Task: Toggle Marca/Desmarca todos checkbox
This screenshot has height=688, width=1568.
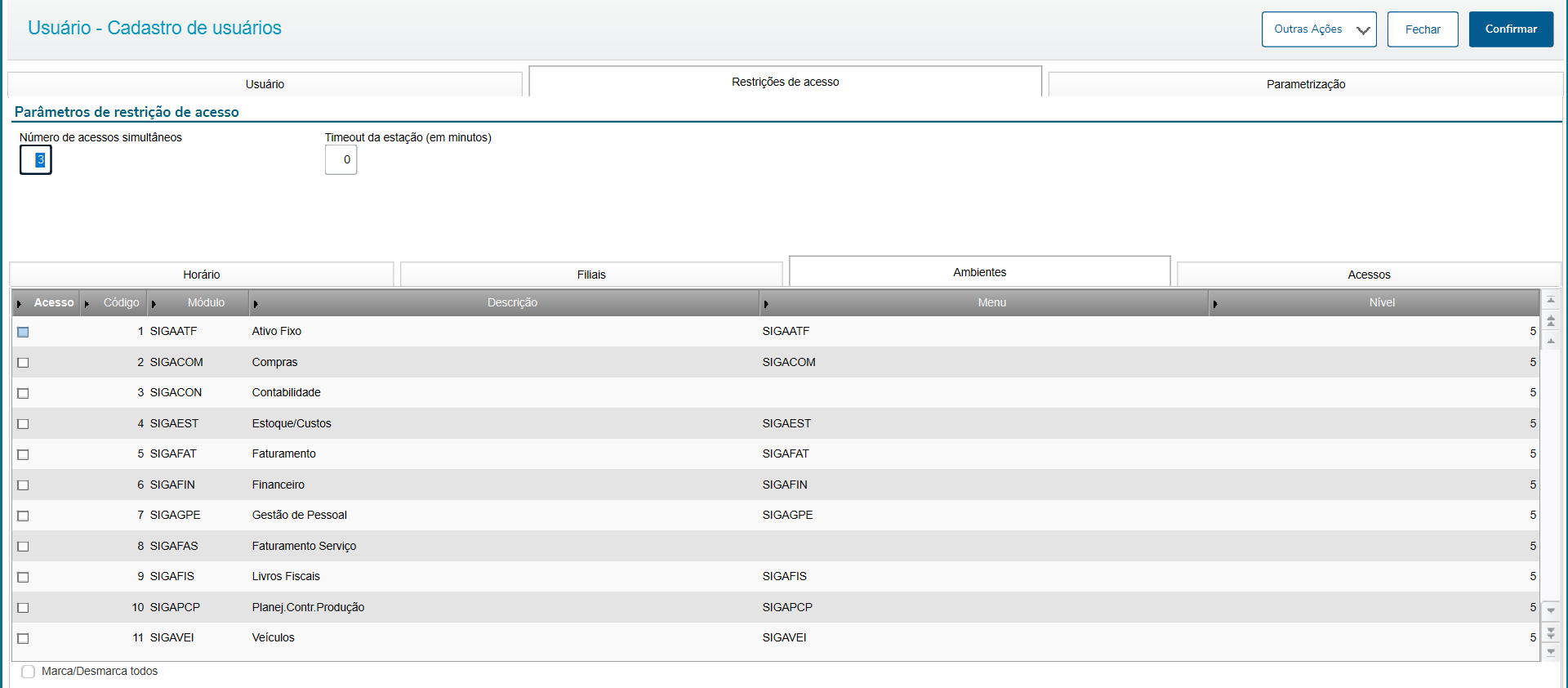Action: click(x=29, y=672)
